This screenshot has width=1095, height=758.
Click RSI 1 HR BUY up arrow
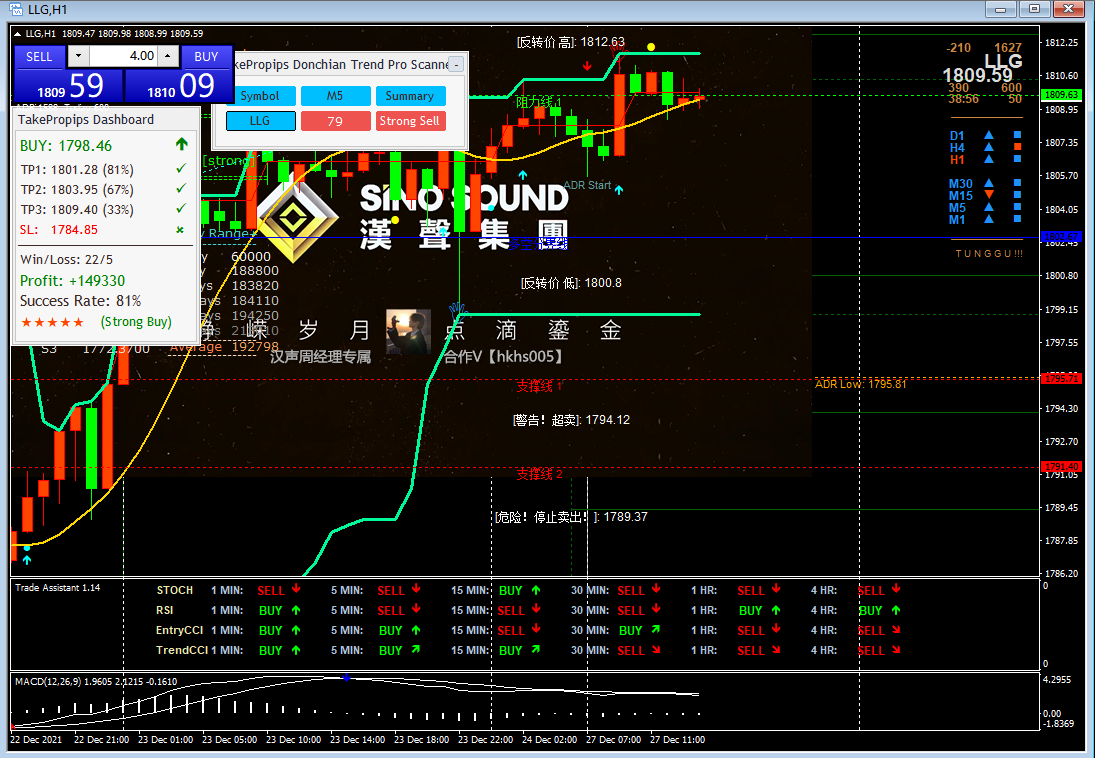pos(776,610)
